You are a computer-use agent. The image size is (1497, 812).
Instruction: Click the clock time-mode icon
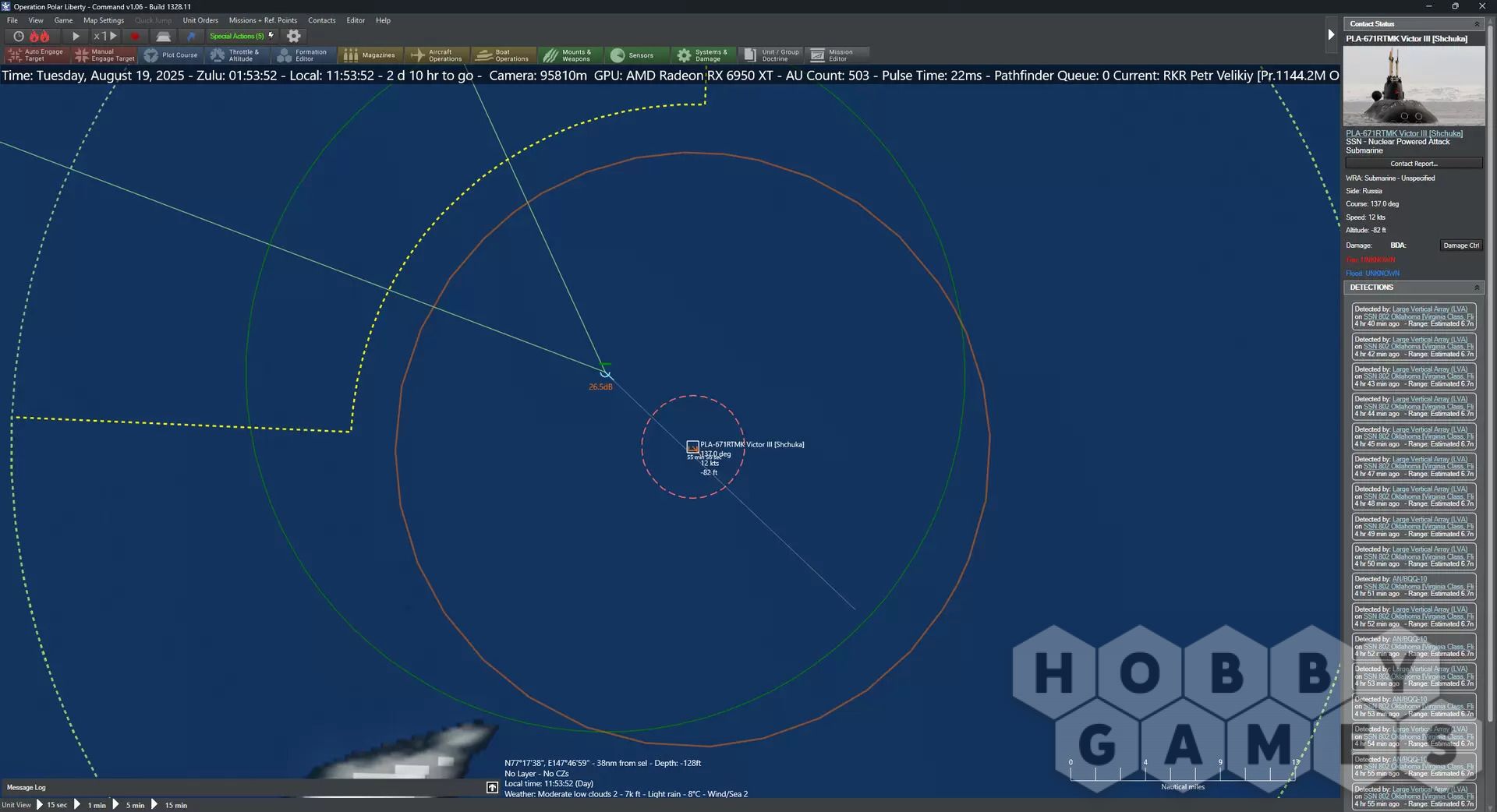point(19,36)
